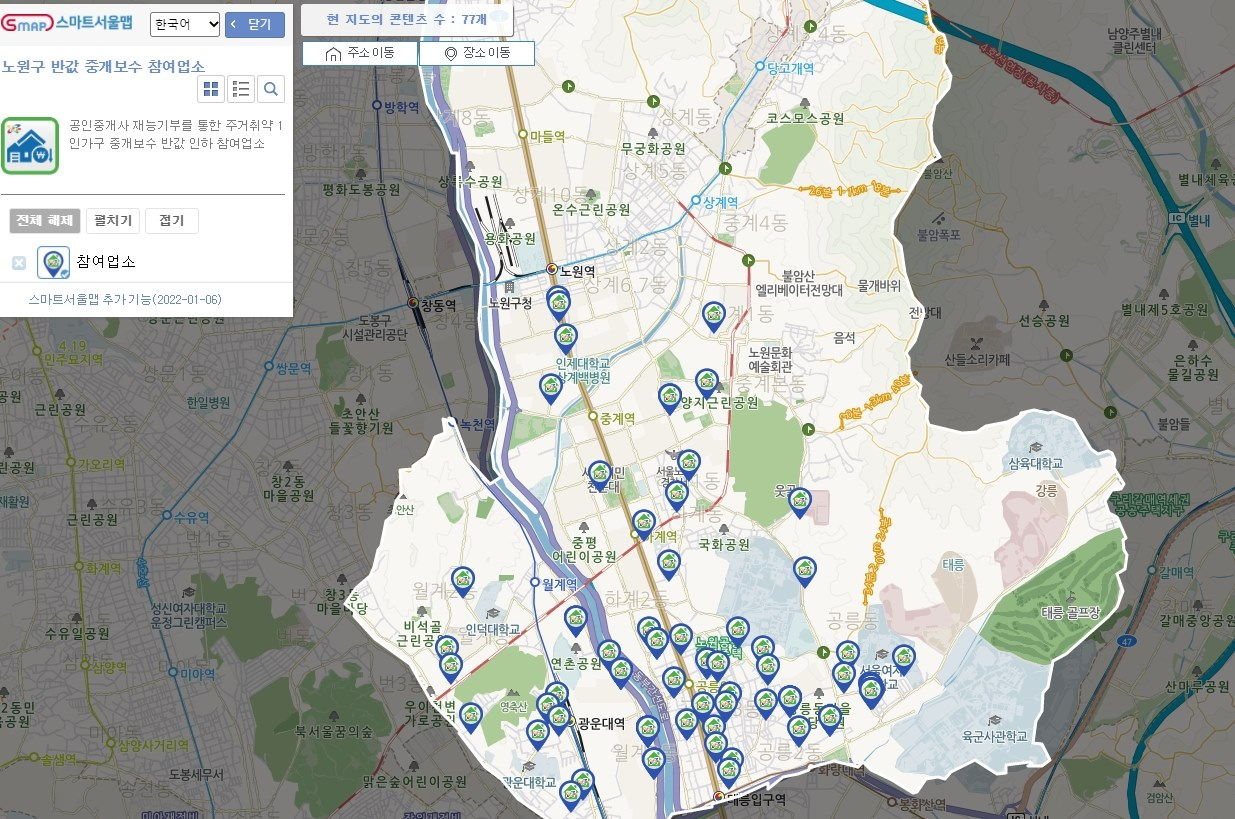Screen dimensions: 1235x819
Task: Click 노원문화 예술회관 map label
Action: pos(769,360)
